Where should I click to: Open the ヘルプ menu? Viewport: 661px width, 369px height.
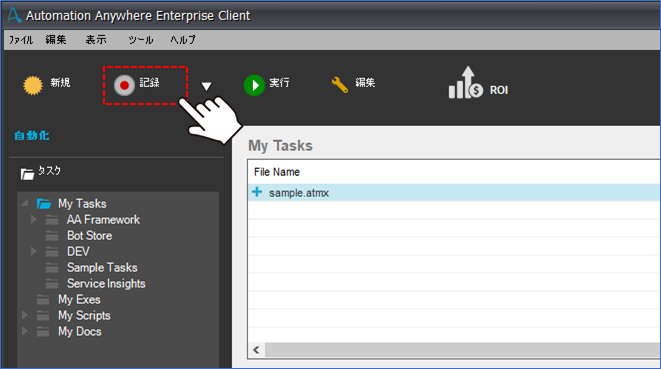(x=183, y=40)
